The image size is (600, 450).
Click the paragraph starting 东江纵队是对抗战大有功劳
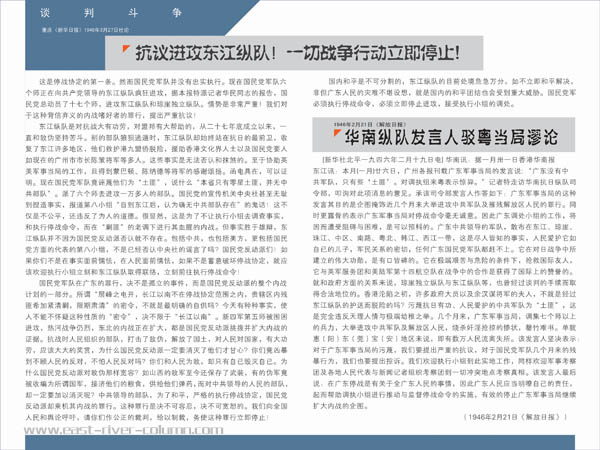pyautogui.click(x=157, y=199)
